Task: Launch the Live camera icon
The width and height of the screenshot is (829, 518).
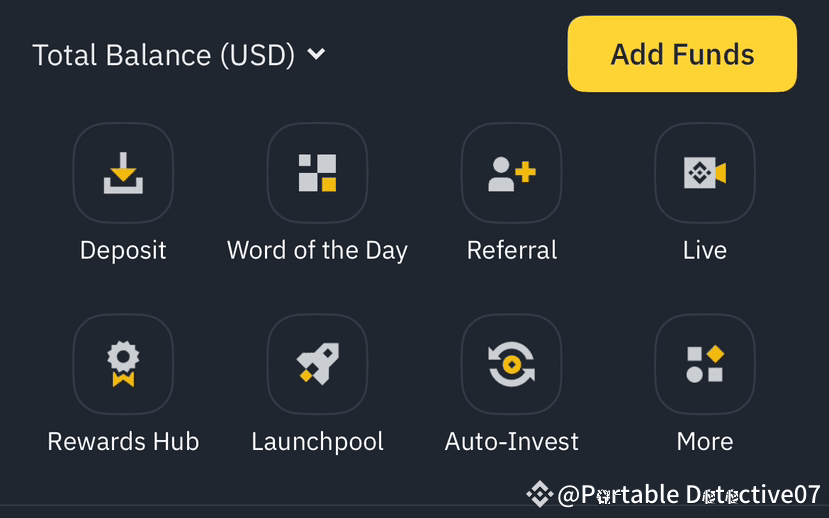Action: tap(704, 173)
